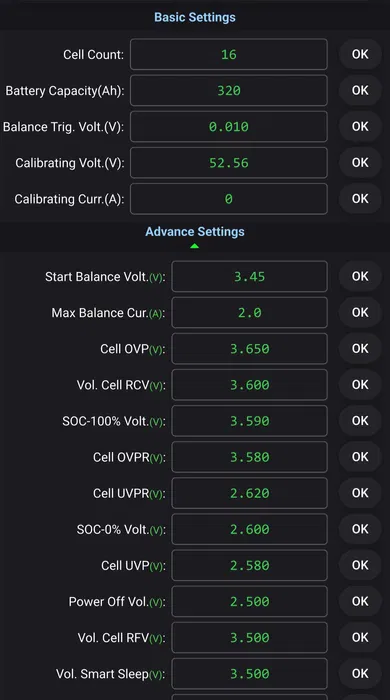Confirm SOC-0% Volt. with OK

[360, 530]
